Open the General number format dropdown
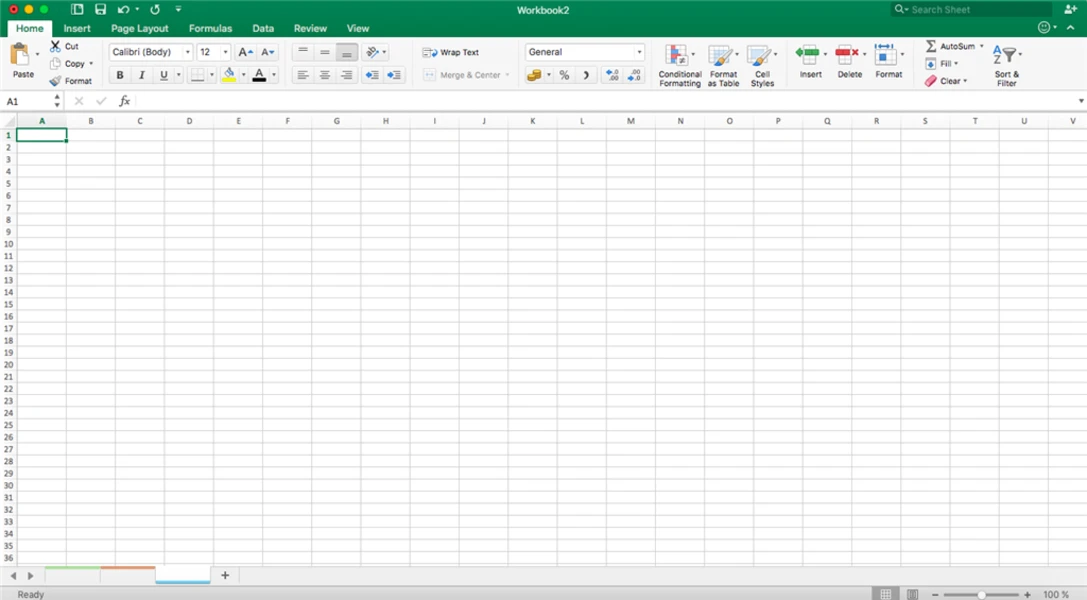1087x600 pixels. pos(639,52)
